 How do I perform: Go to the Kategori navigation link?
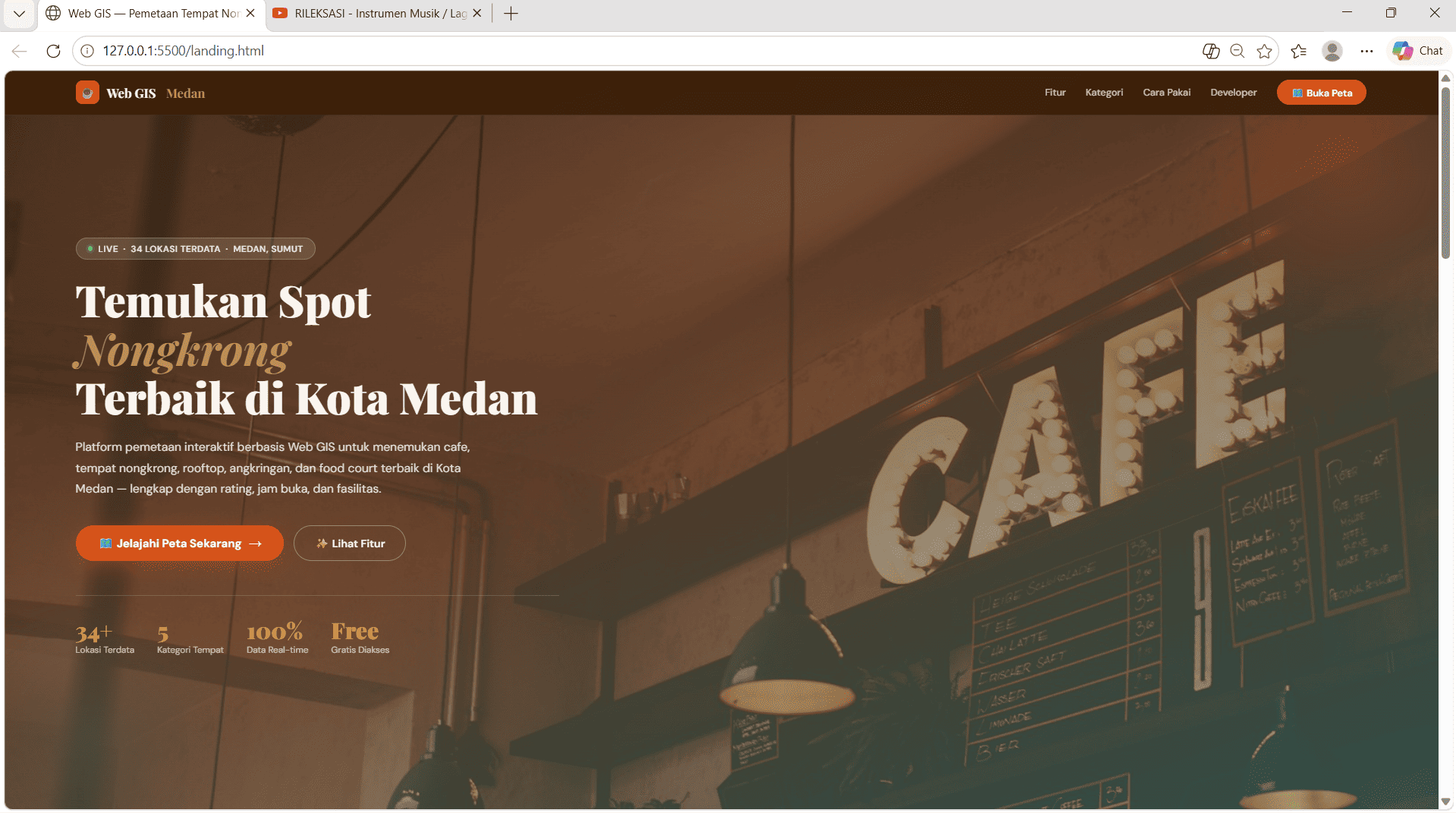[1104, 93]
